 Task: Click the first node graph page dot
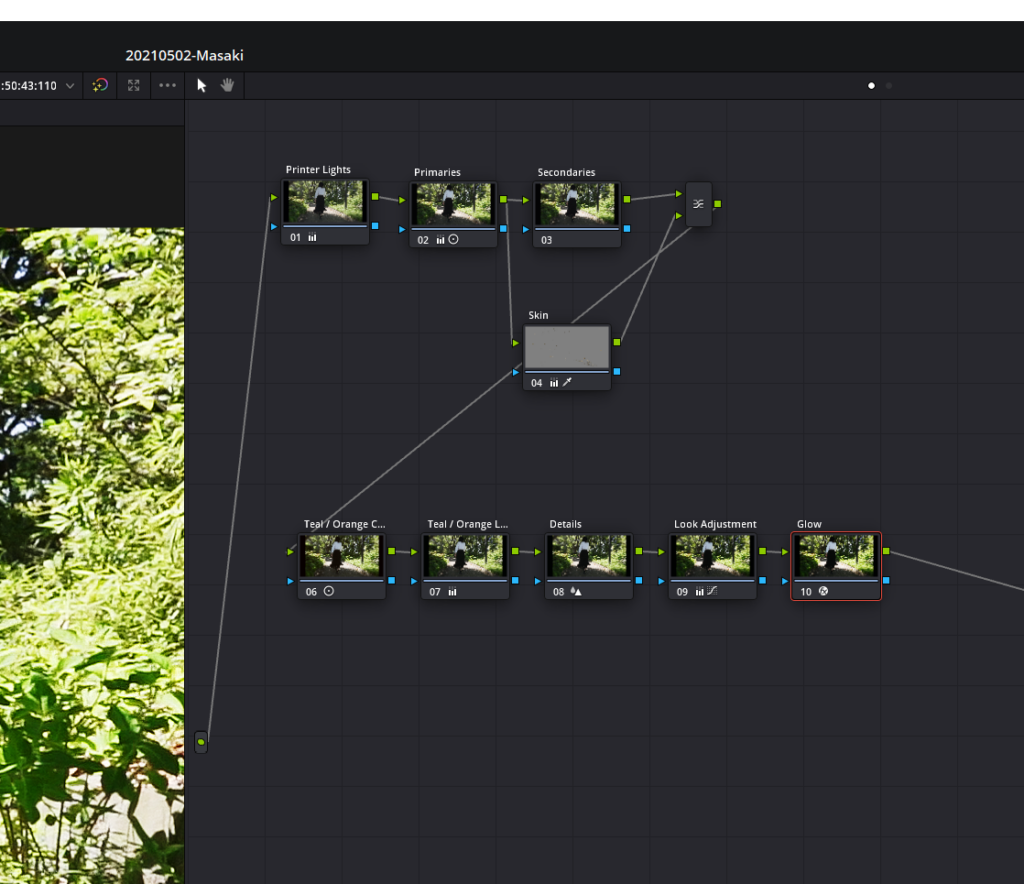click(871, 86)
